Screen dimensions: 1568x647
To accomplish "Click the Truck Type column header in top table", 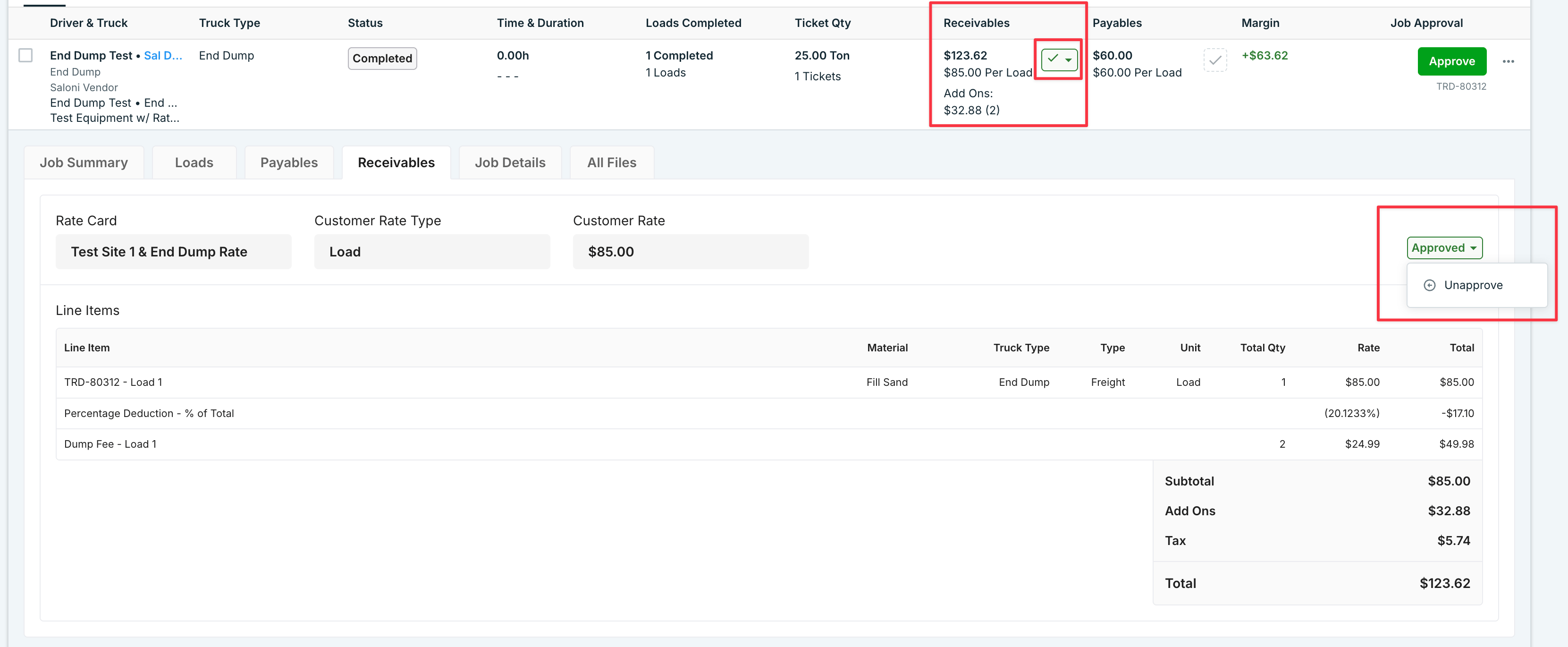I will pyautogui.click(x=229, y=23).
